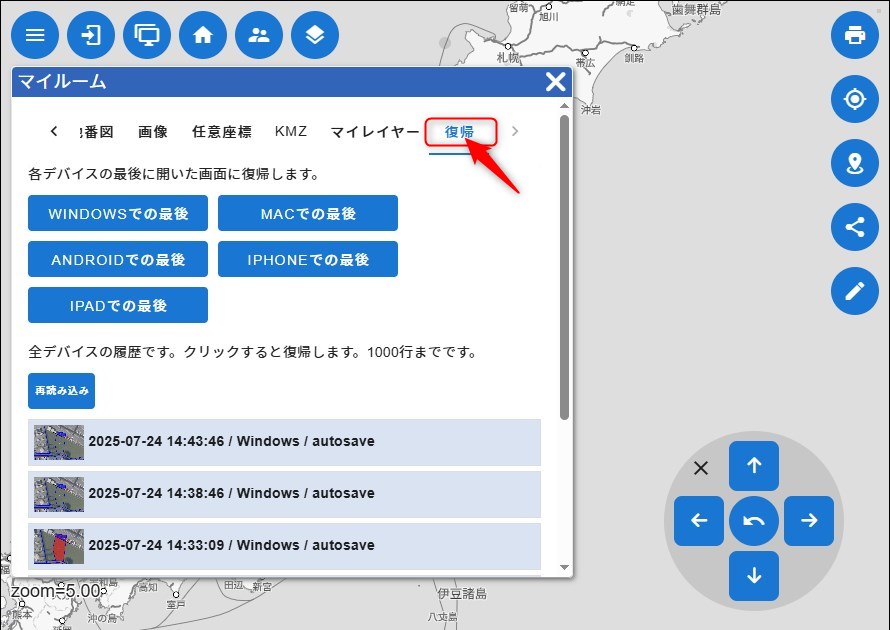This screenshot has width=890, height=630.
Task: Open the users group icon
Action: point(259,36)
